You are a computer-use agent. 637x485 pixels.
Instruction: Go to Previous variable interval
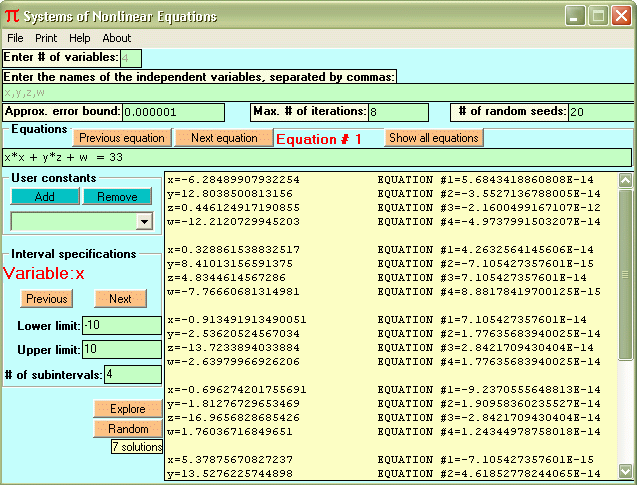tap(46, 298)
